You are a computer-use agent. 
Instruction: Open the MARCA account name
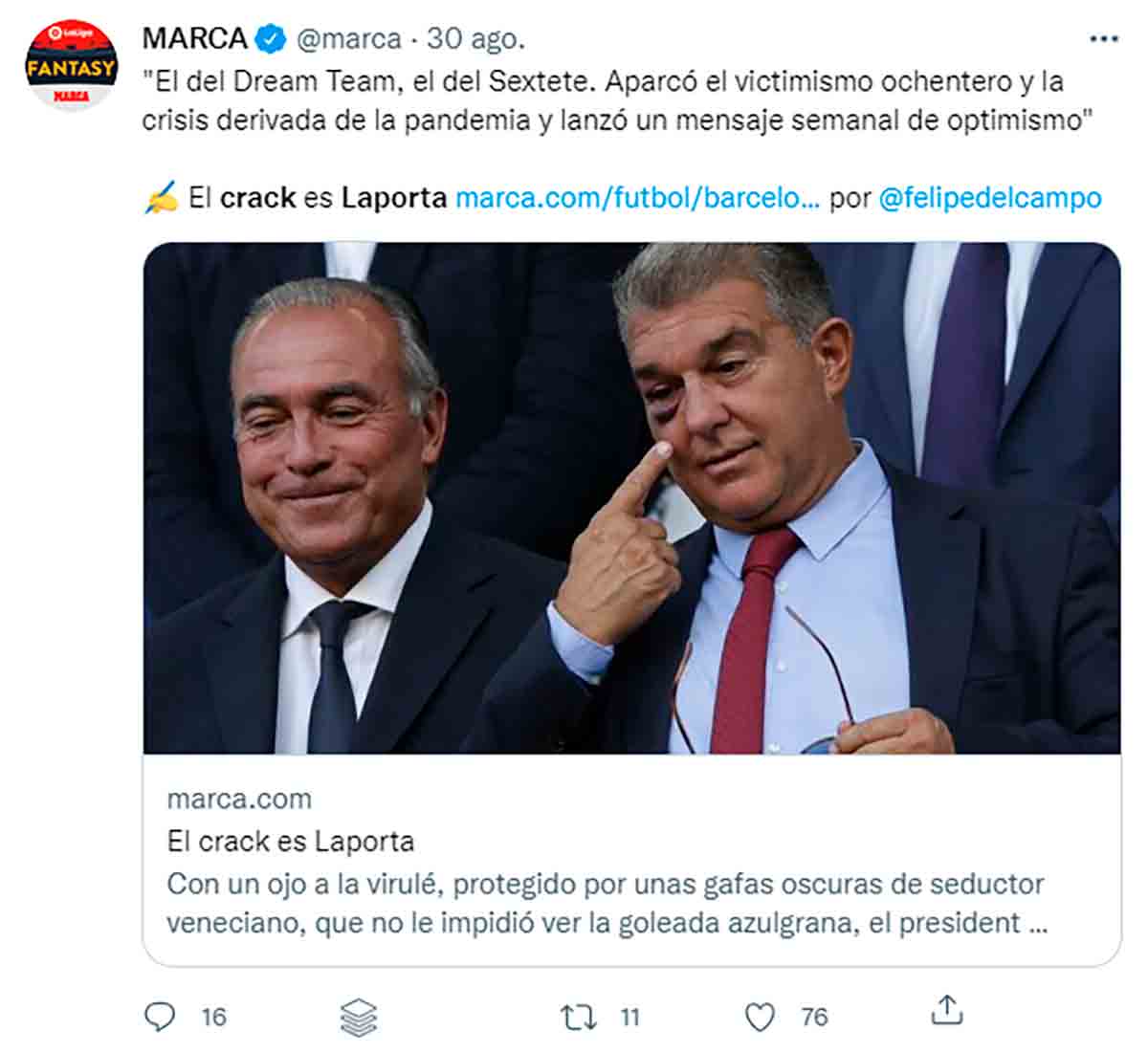pyautogui.click(x=195, y=39)
